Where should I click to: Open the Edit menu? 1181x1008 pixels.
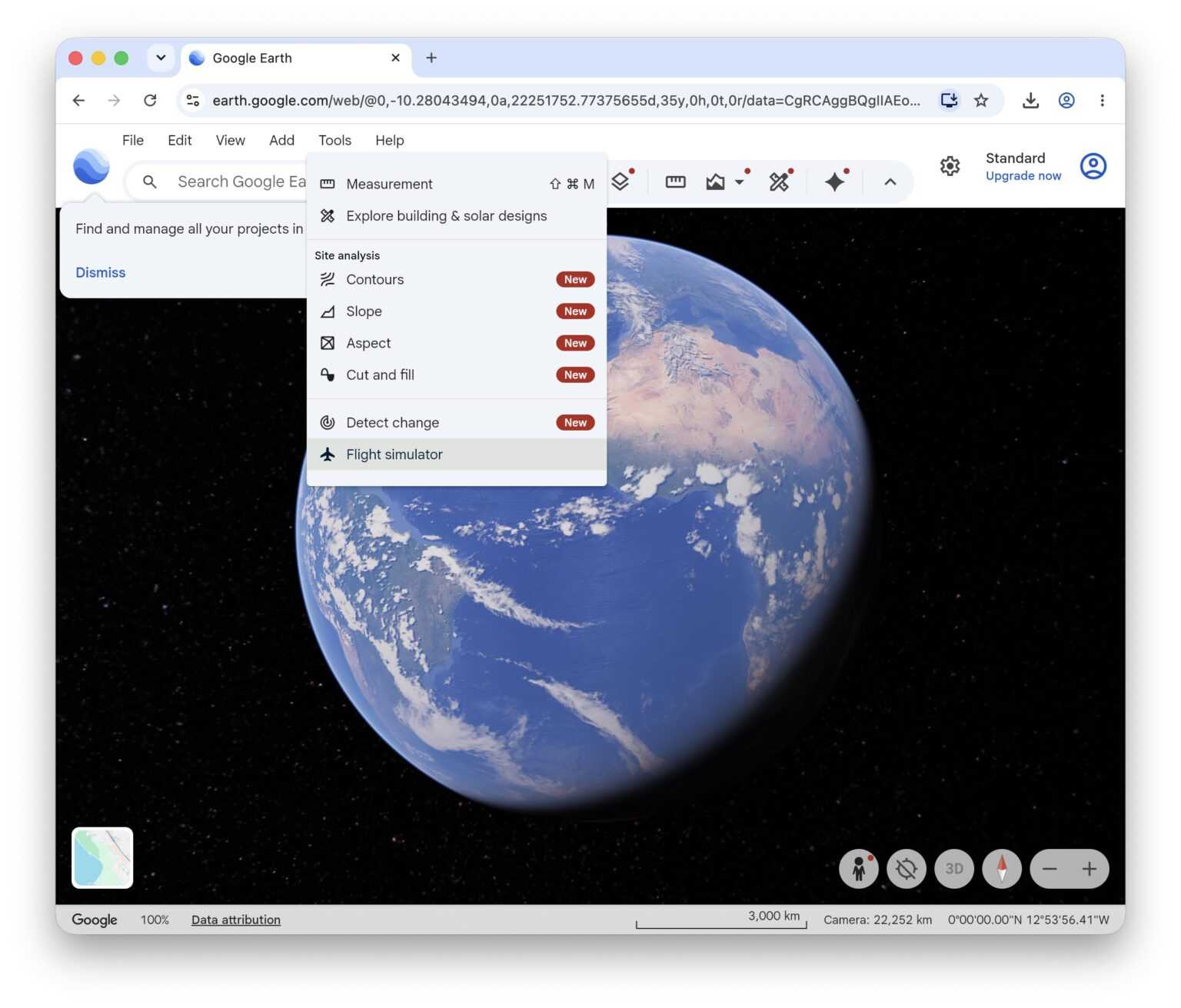coord(180,140)
